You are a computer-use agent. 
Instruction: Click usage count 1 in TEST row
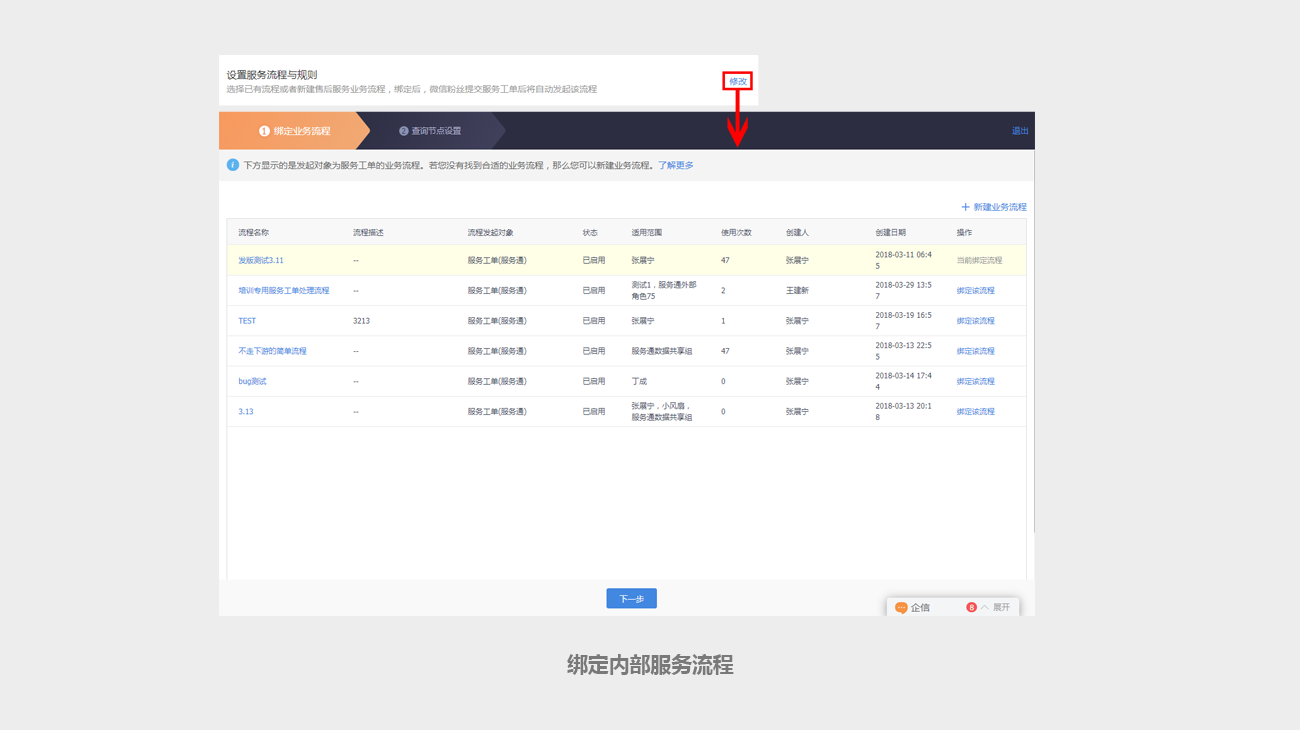723,321
